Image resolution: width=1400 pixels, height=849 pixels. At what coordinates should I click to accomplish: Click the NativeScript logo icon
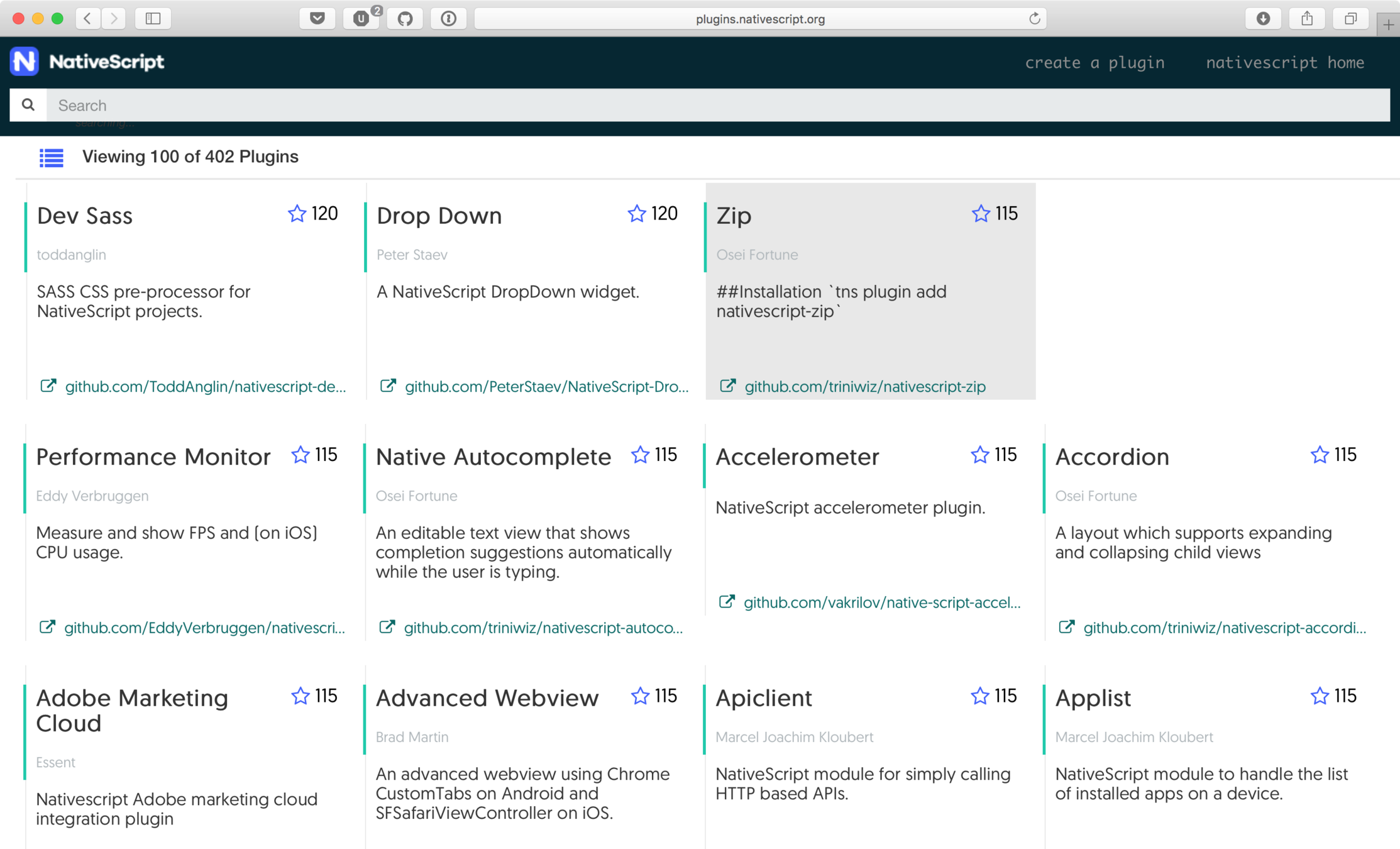point(25,62)
